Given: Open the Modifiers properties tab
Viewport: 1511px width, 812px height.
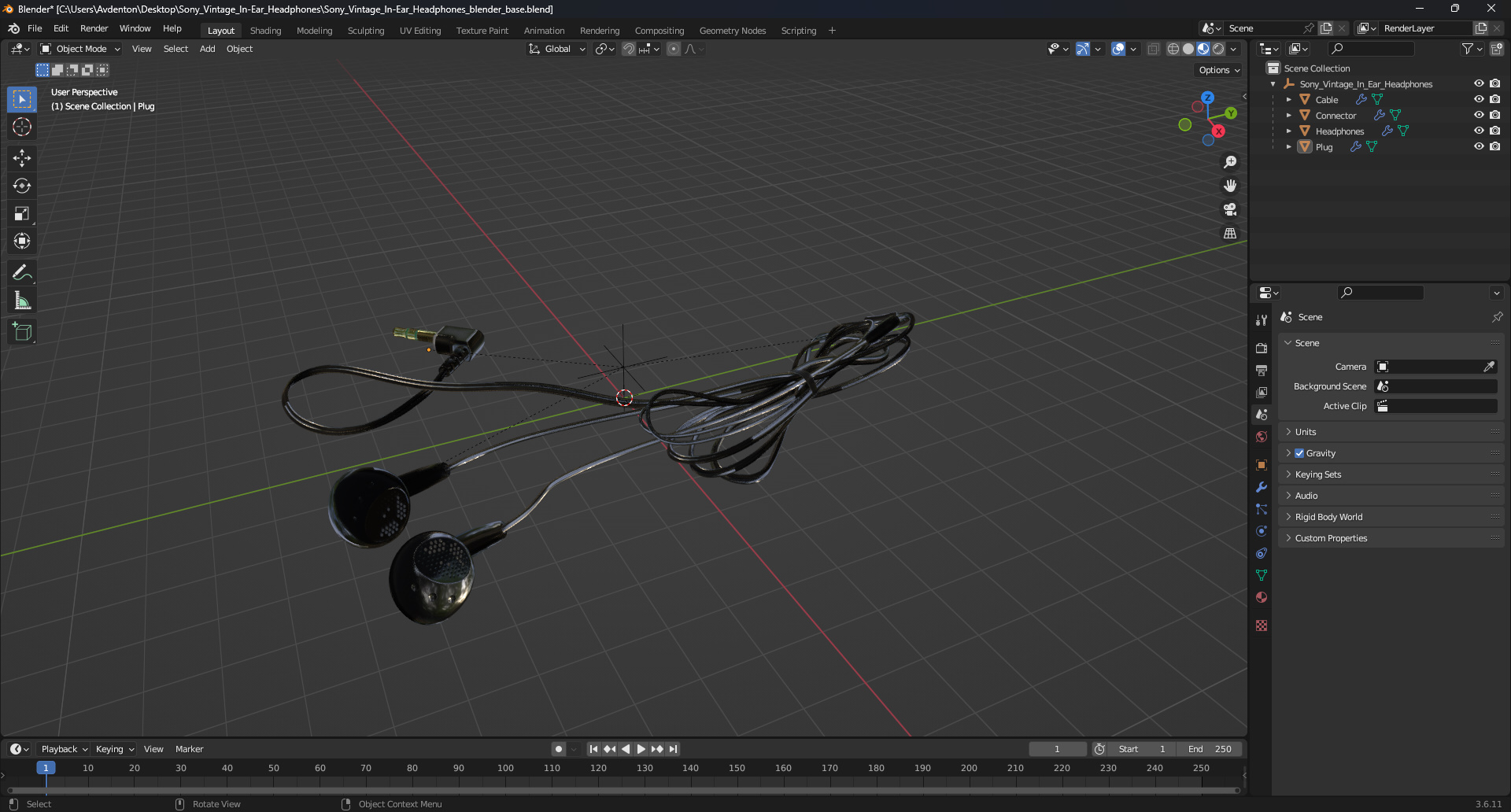Looking at the screenshot, I should click(x=1262, y=487).
